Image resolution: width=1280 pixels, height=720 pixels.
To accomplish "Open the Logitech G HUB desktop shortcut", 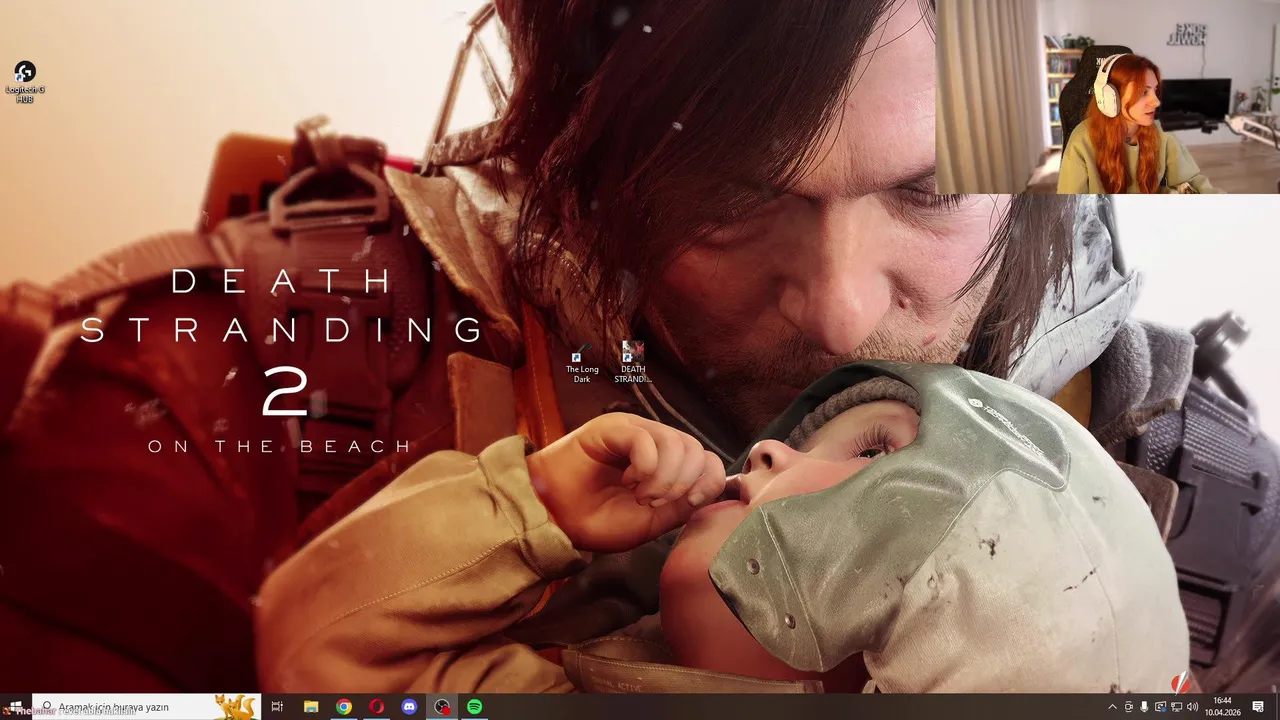I will click(25, 82).
